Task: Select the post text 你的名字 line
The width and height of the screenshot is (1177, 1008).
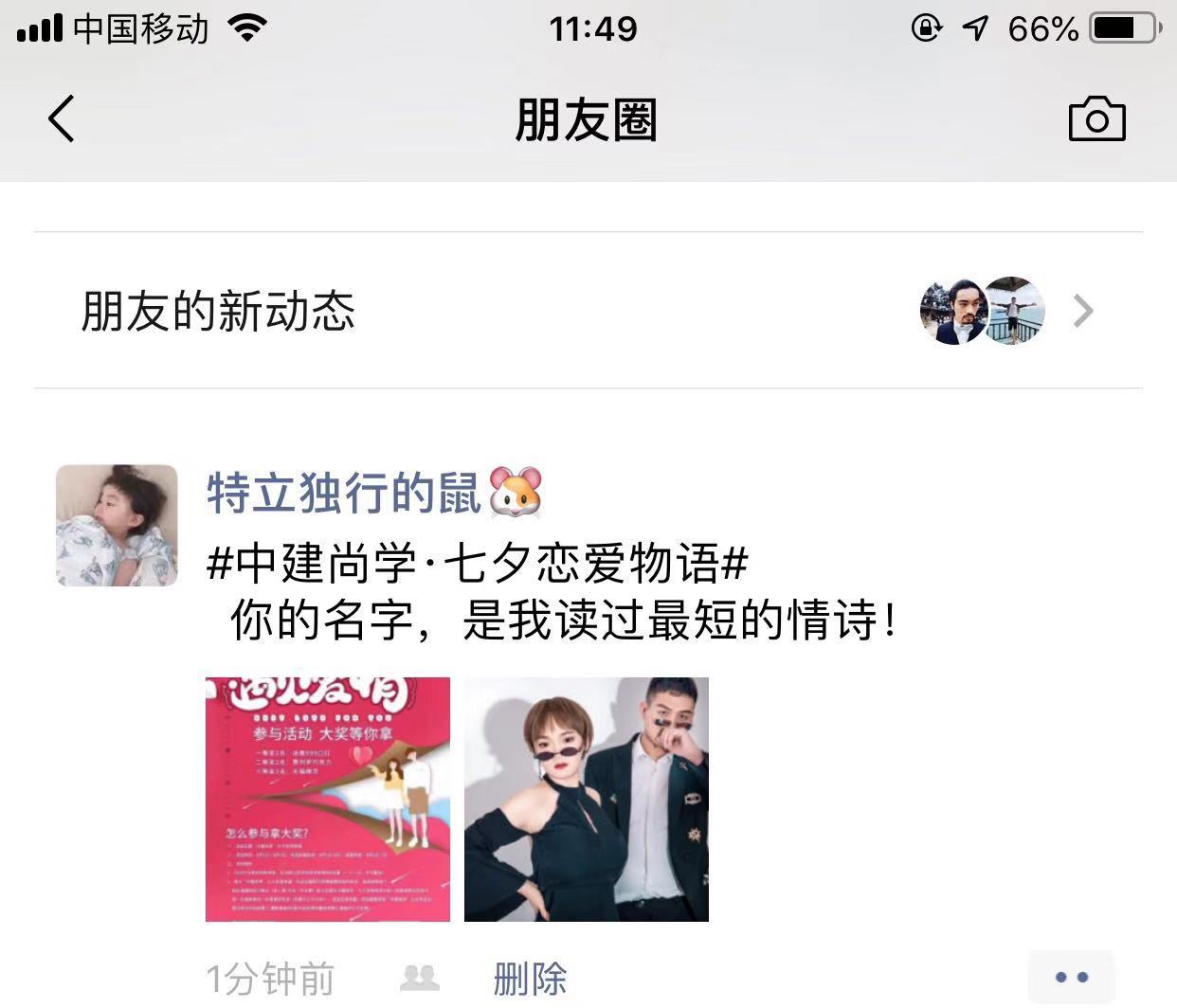Action: coord(563,621)
